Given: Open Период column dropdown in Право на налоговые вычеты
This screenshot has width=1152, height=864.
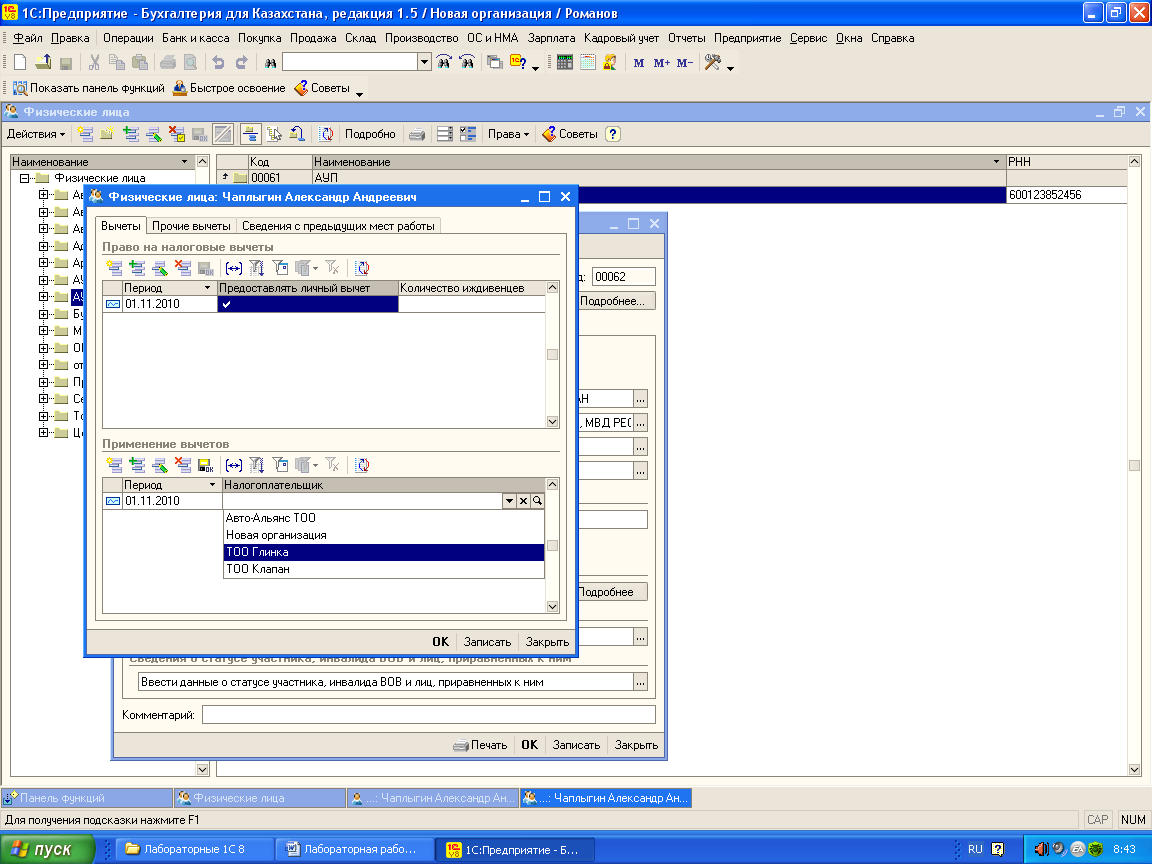Looking at the screenshot, I should (207, 288).
